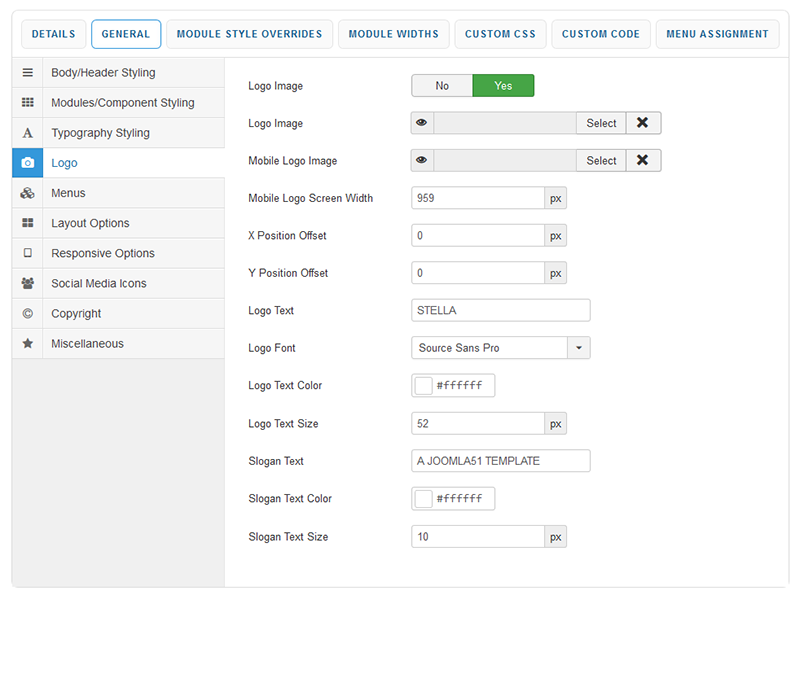Open Responsive Options section in sidebar

coord(102,253)
